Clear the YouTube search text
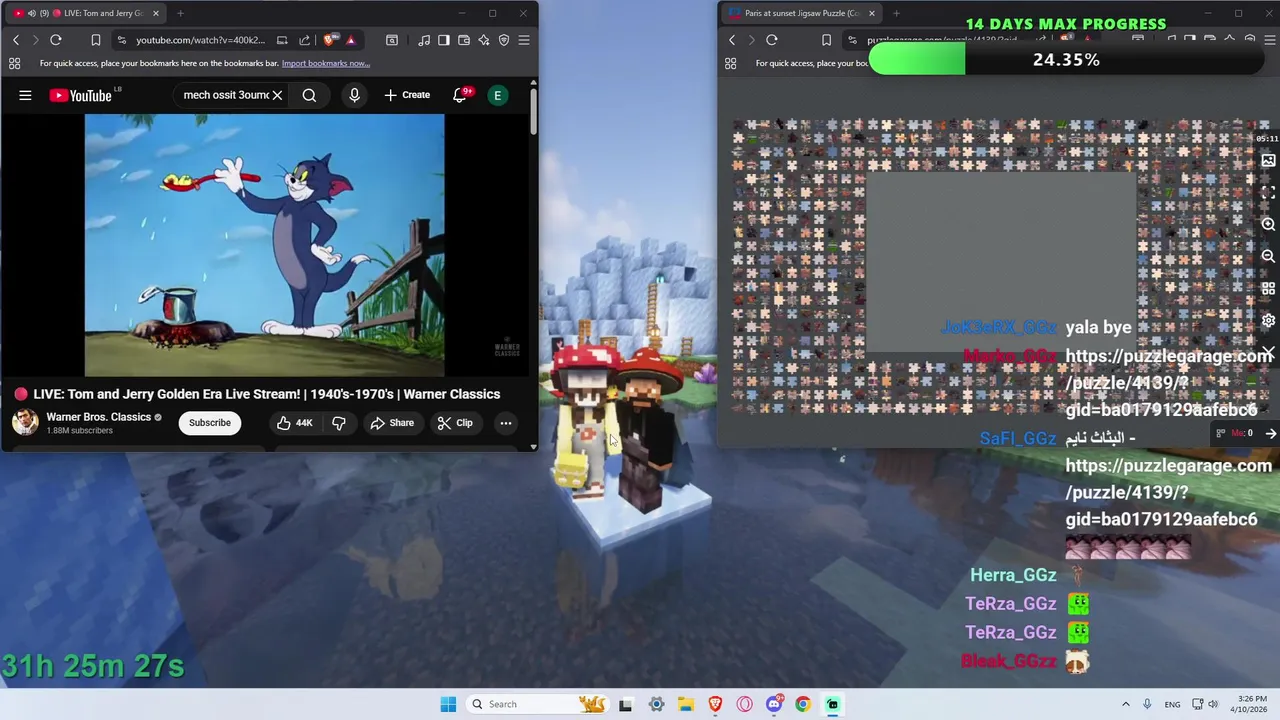 (x=277, y=95)
